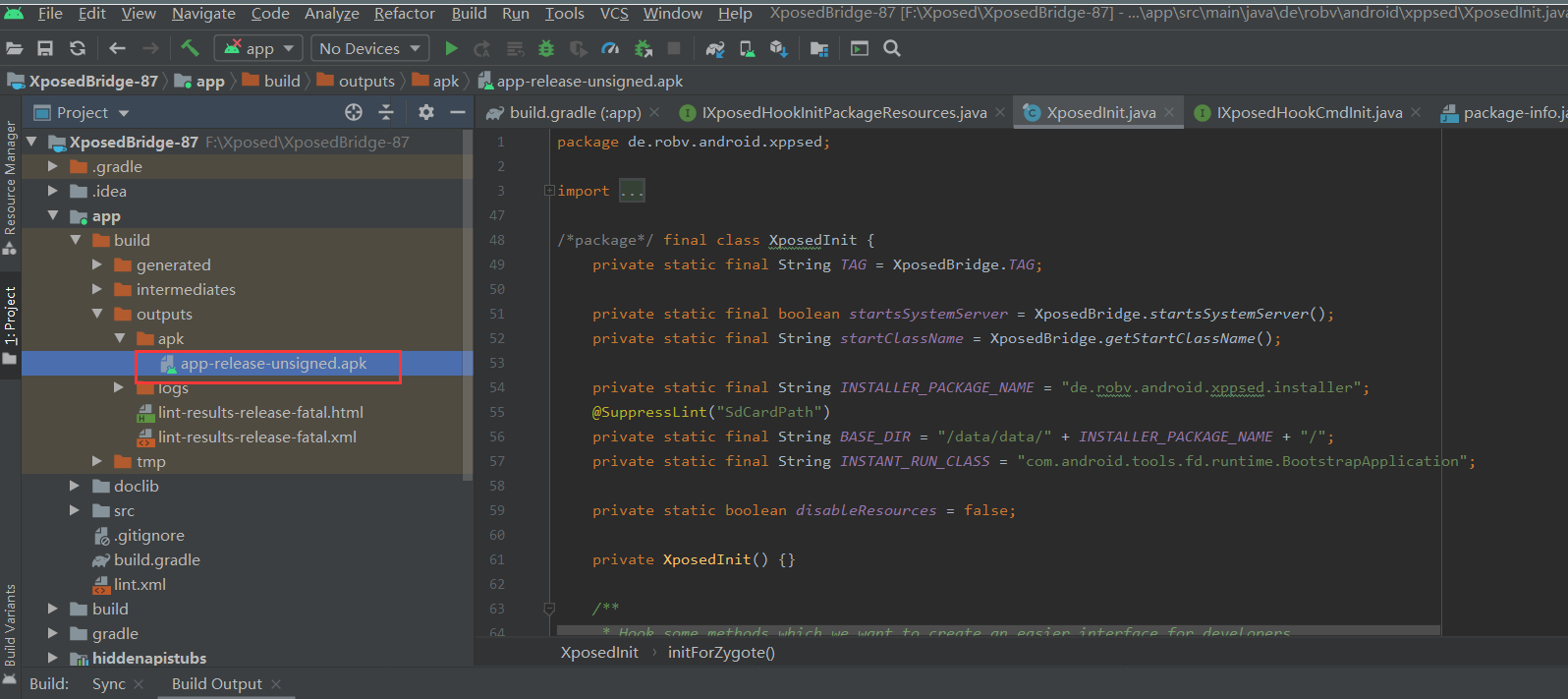Run app with green play icon
The width and height of the screenshot is (1568, 699).
[x=451, y=48]
